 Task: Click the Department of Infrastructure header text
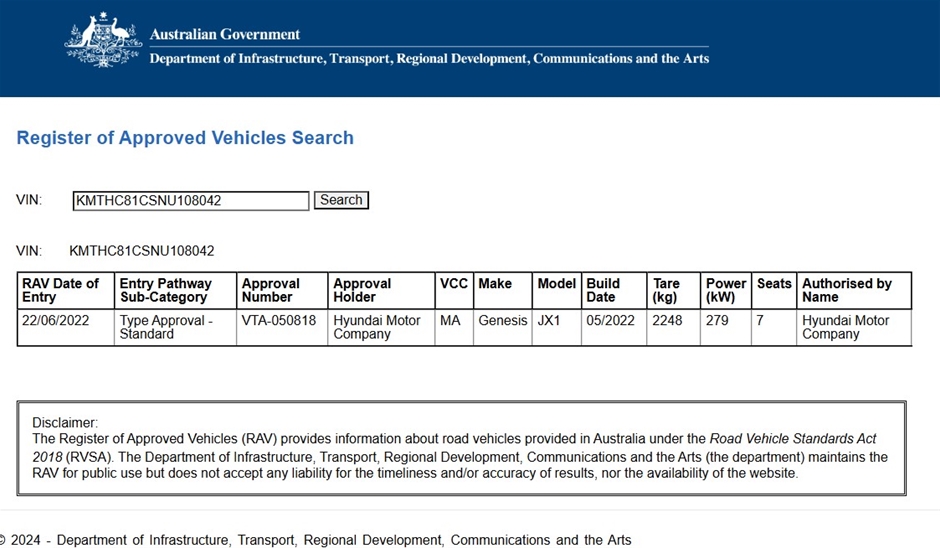[429, 59]
